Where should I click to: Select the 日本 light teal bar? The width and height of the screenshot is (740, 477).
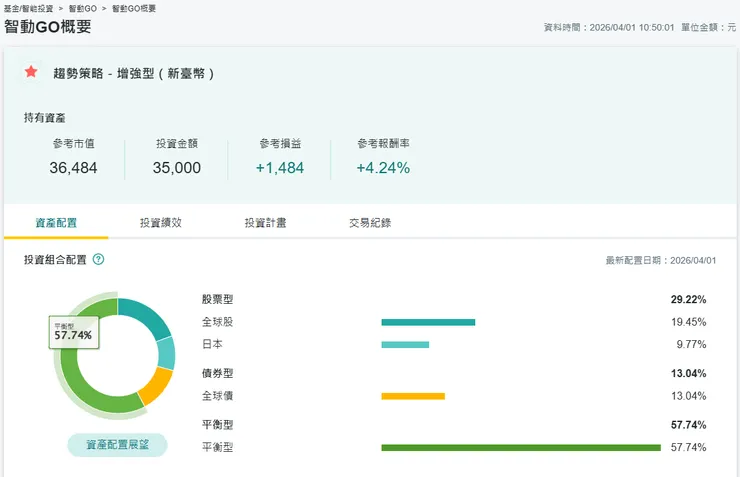tap(405, 344)
